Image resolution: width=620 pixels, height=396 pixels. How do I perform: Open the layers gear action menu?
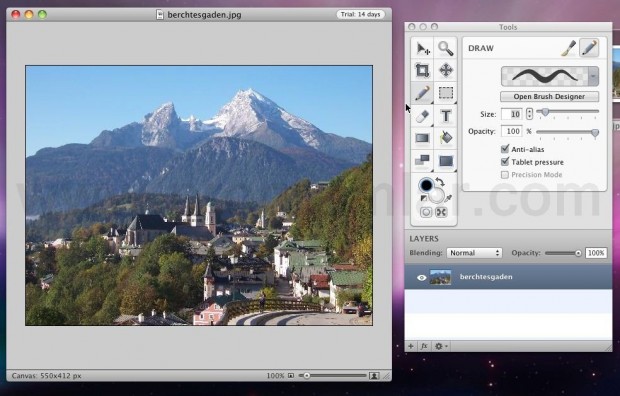(x=441, y=346)
